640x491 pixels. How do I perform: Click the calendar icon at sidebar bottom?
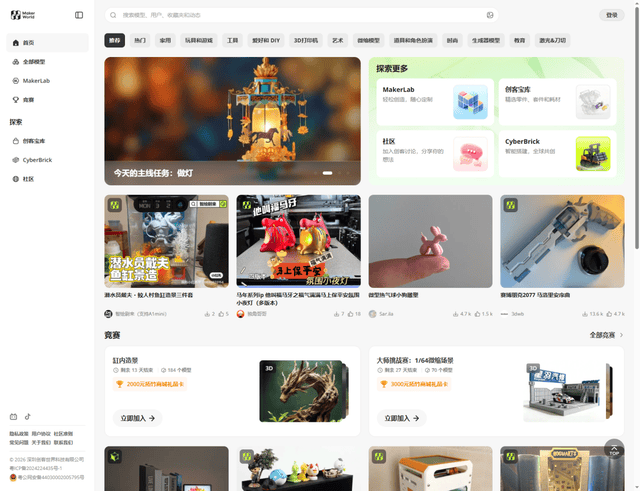13,417
